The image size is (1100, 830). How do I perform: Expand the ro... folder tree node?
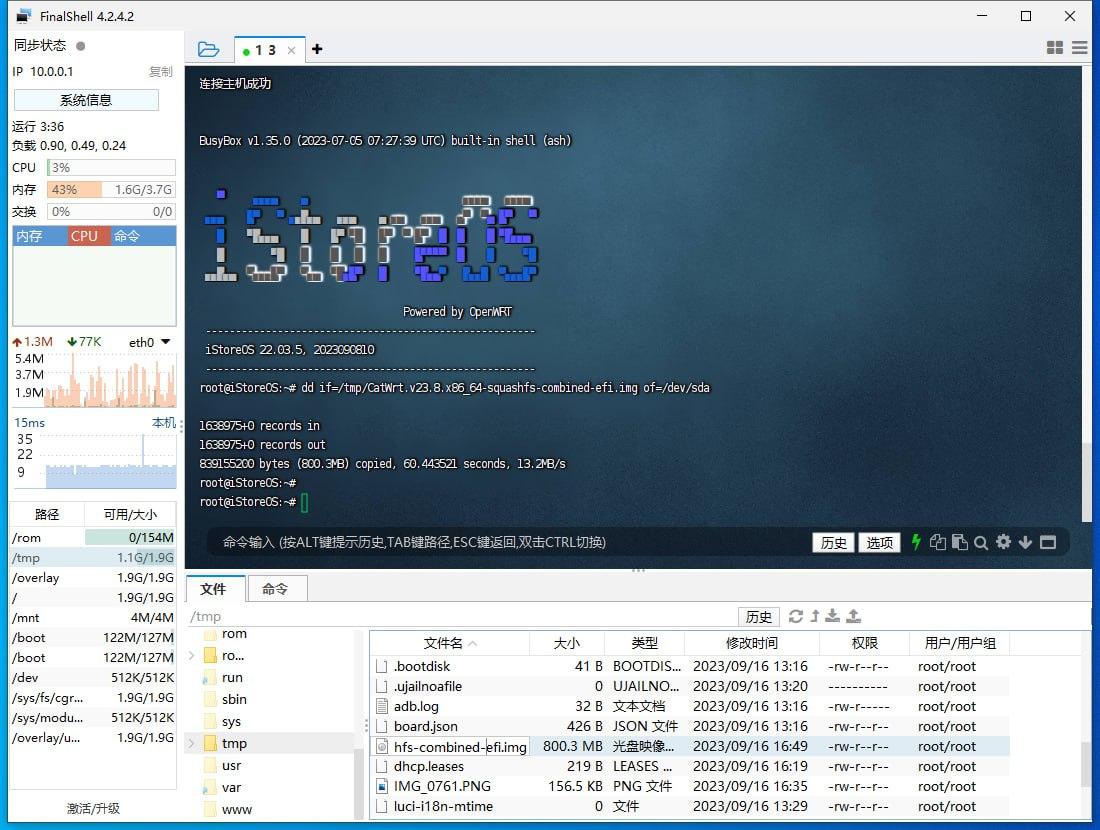point(192,655)
